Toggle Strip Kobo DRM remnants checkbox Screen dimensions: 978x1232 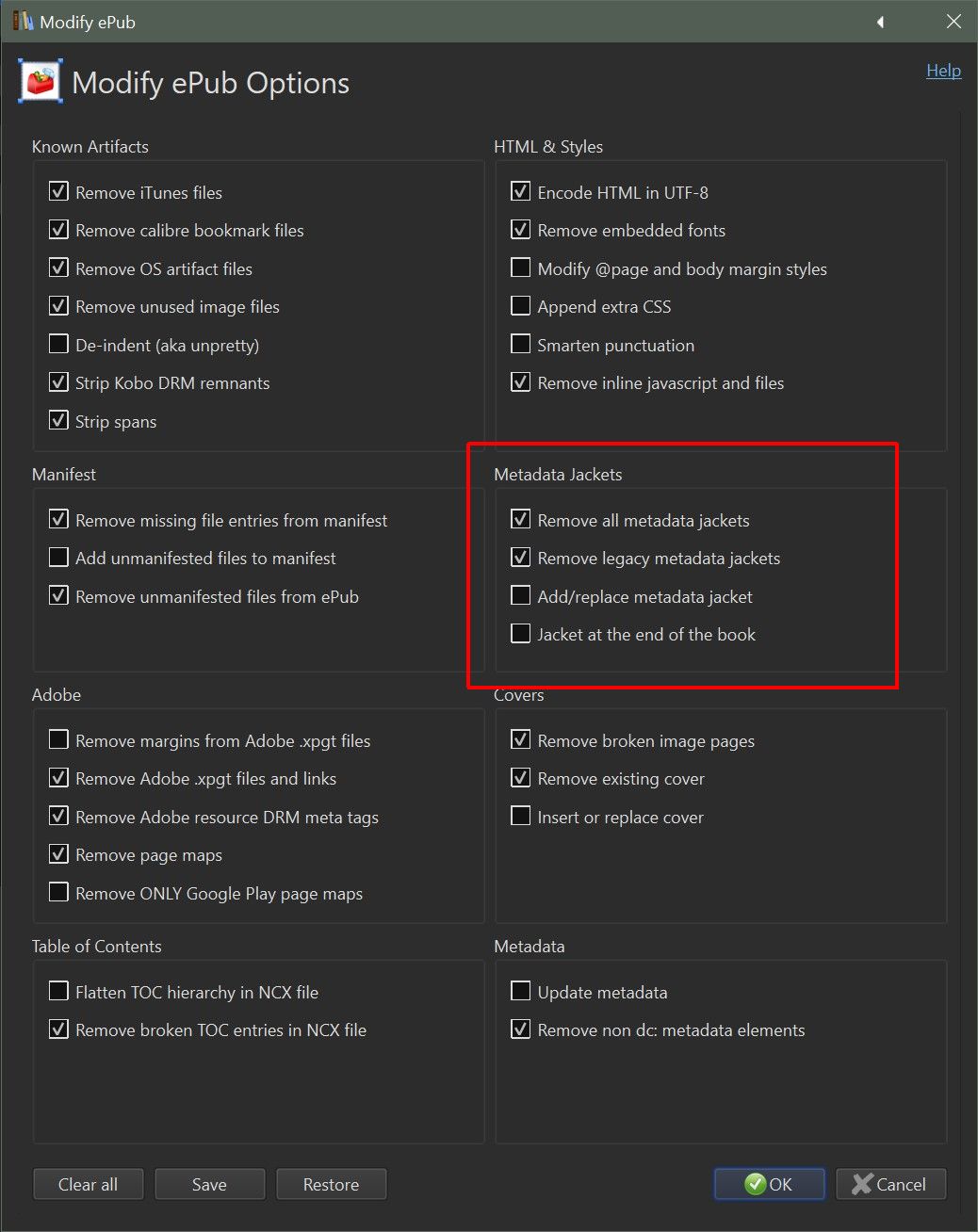point(59,382)
